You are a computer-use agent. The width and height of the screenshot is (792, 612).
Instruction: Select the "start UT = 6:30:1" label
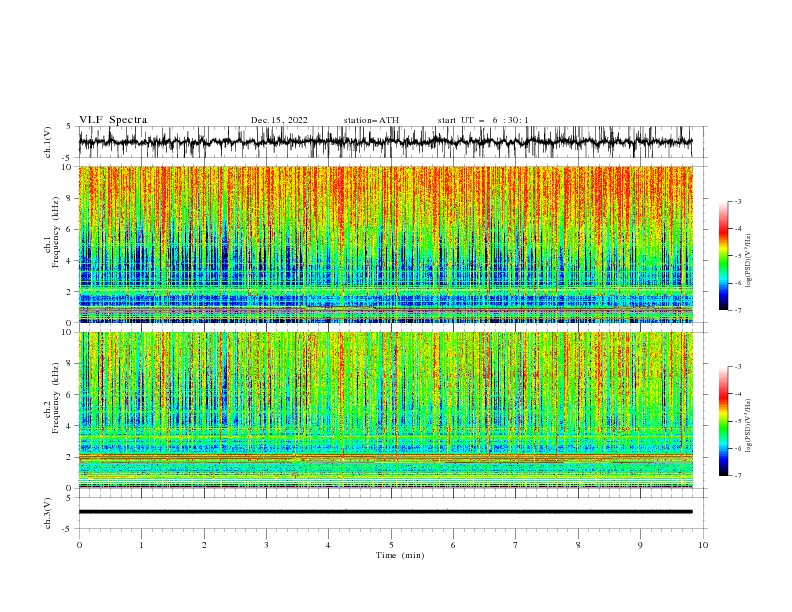pos(483,120)
